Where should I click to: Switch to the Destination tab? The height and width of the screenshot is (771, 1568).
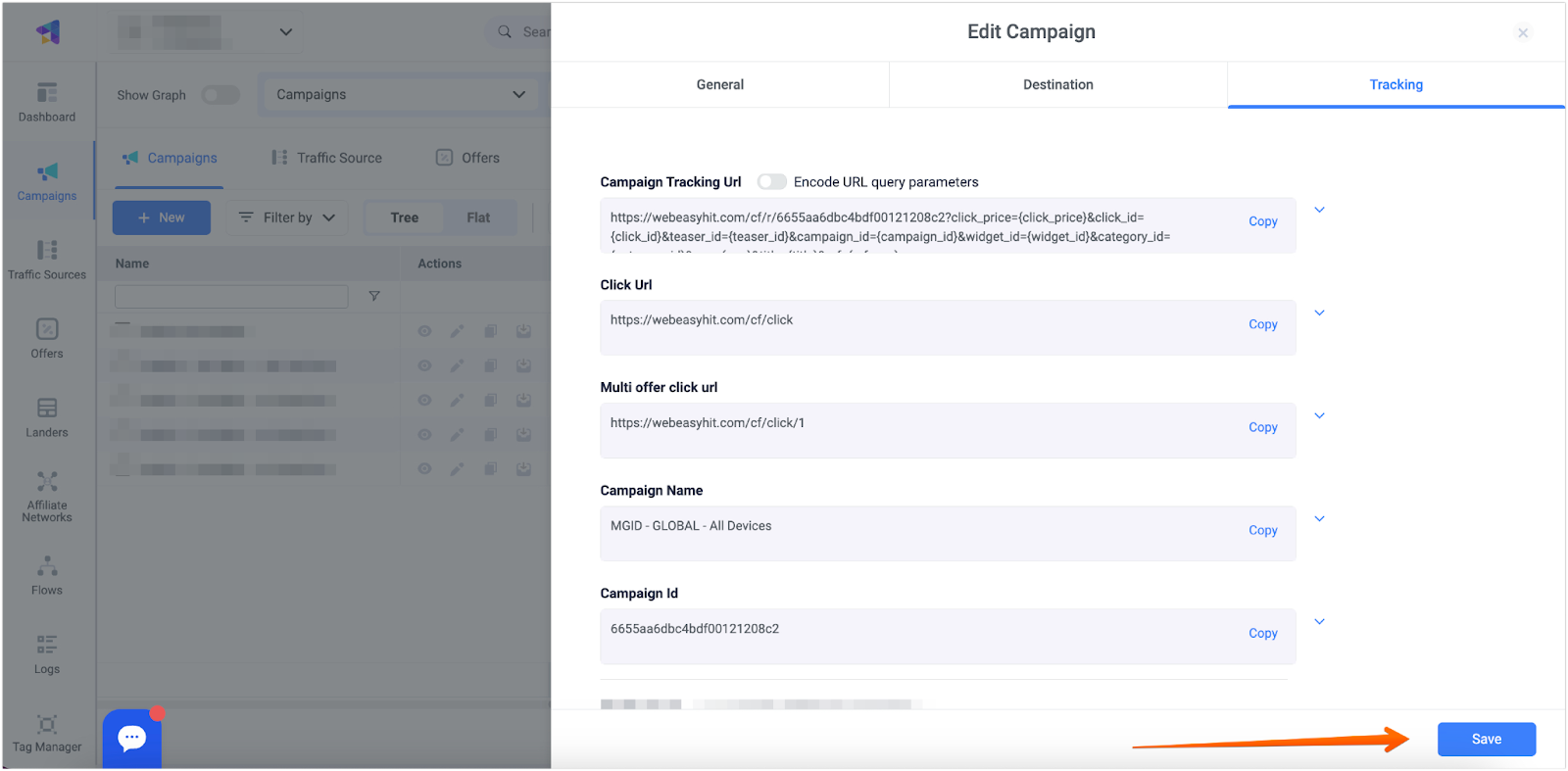pyautogui.click(x=1057, y=85)
